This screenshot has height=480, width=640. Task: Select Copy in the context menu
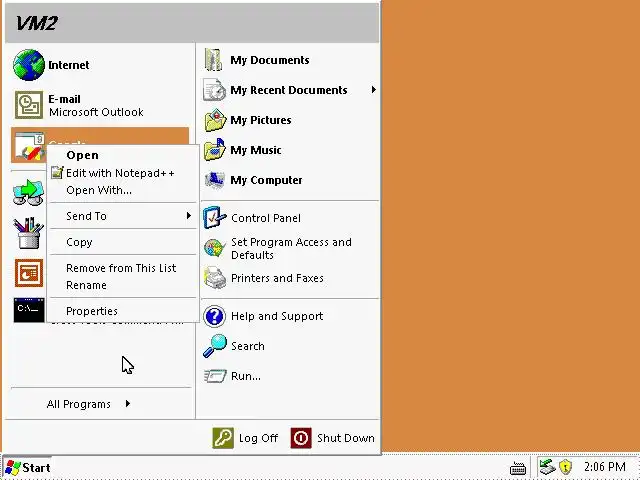click(x=79, y=242)
